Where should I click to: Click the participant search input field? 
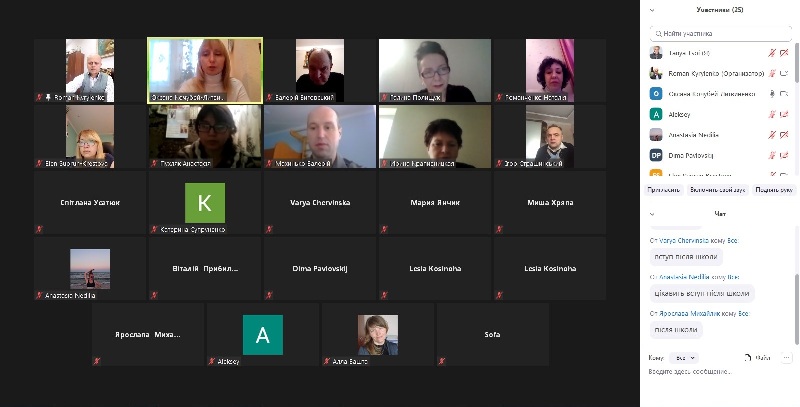(720, 34)
